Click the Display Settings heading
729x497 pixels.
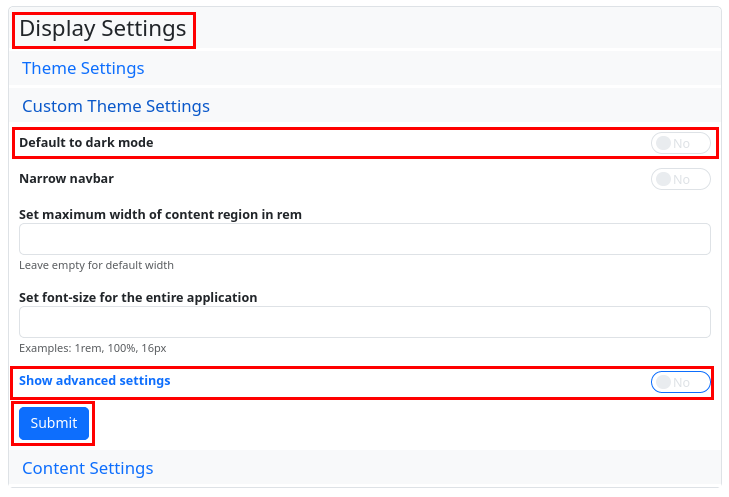(x=103, y=29)
